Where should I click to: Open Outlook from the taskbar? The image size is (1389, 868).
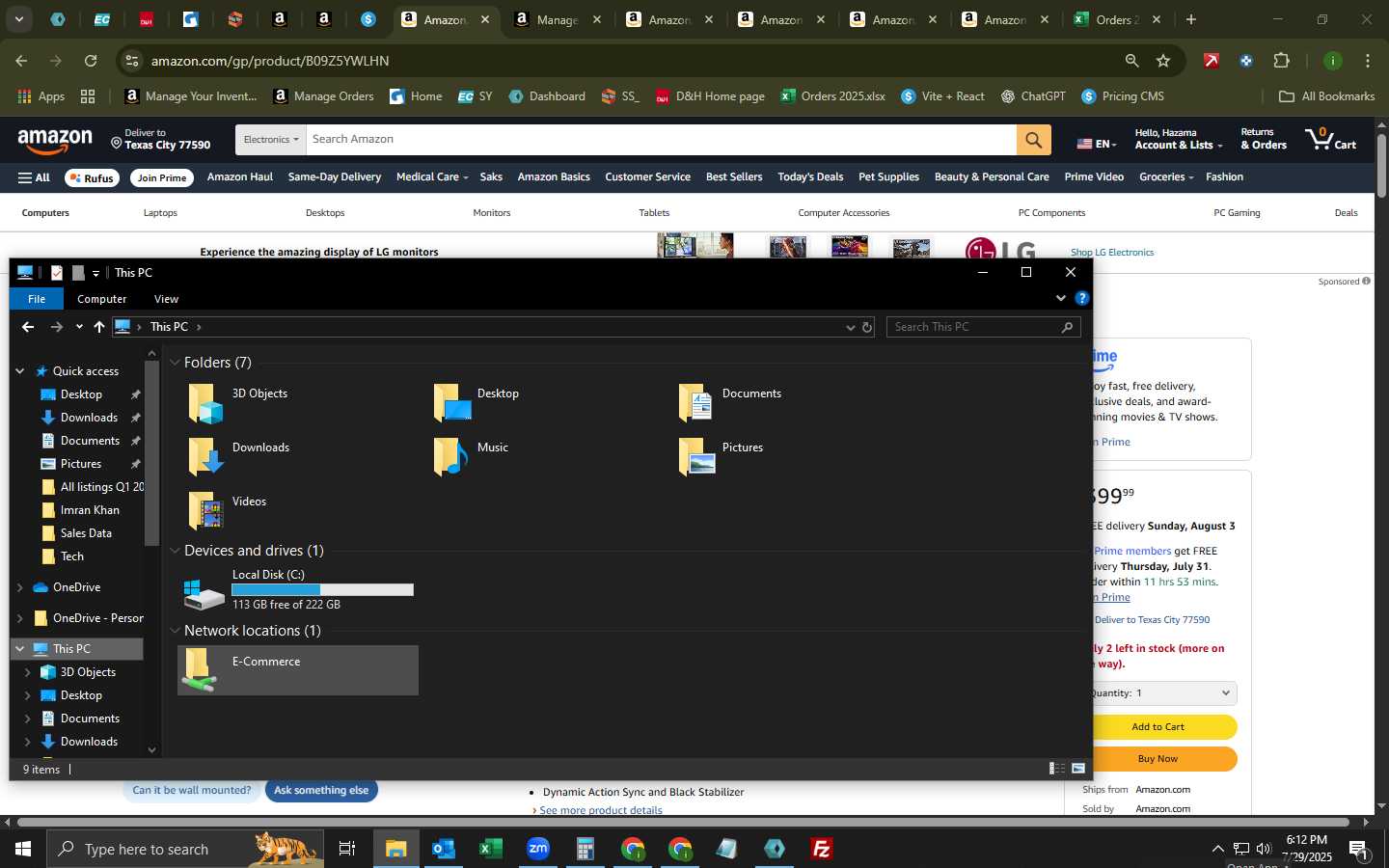coord(444,849)
